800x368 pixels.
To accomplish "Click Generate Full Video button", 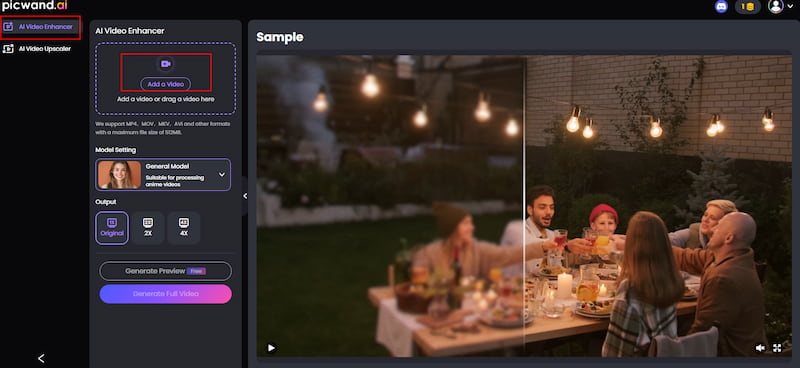I will [x=165, y=294].
